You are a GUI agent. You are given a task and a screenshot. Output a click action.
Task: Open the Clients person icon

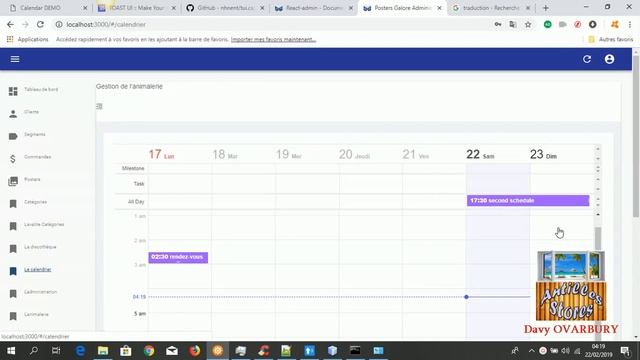tap(13, 114)
